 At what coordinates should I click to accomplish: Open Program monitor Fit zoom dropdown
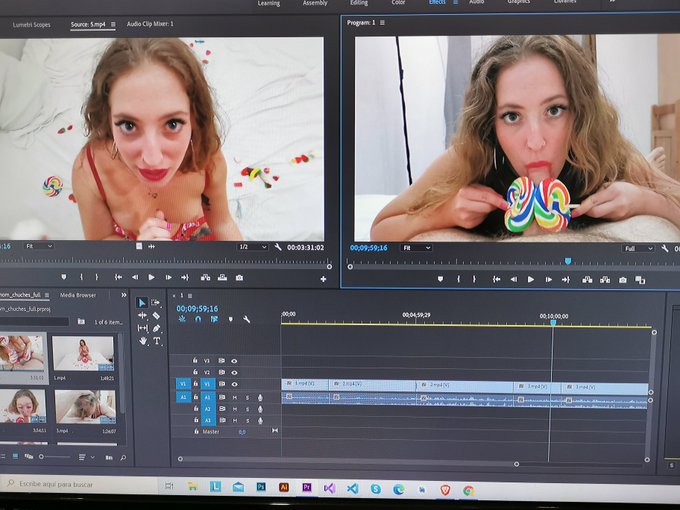[x=416, y=248]
